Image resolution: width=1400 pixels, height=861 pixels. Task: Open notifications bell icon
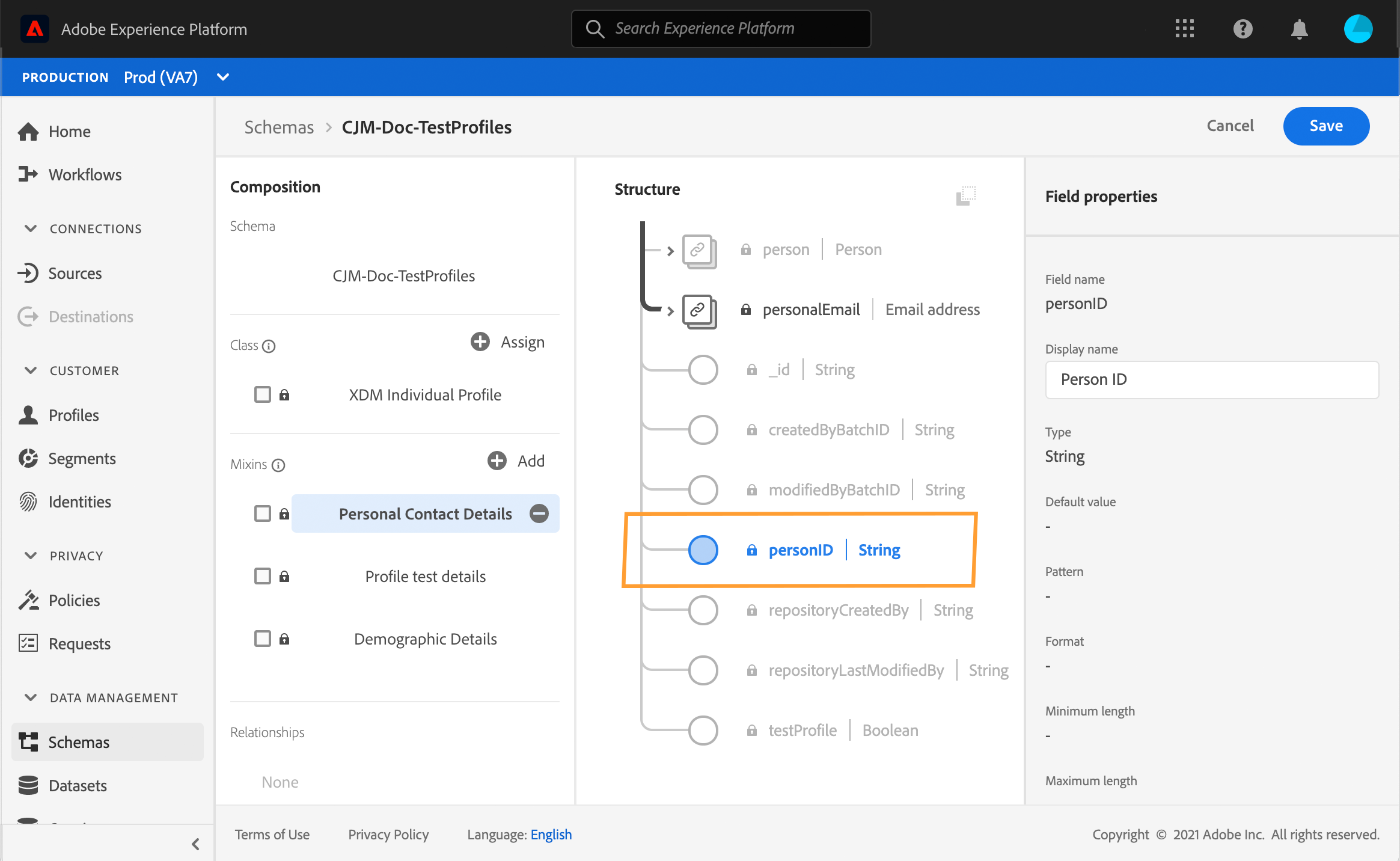pyautogui.click(x=1299, y=29)
